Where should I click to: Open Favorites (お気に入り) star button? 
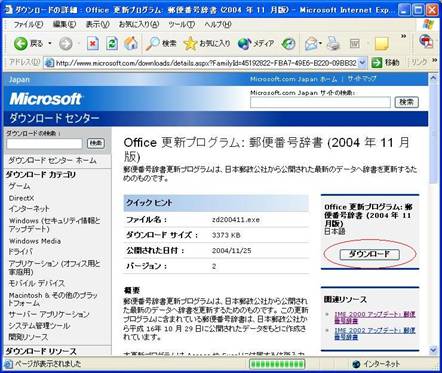pos(207,43)
